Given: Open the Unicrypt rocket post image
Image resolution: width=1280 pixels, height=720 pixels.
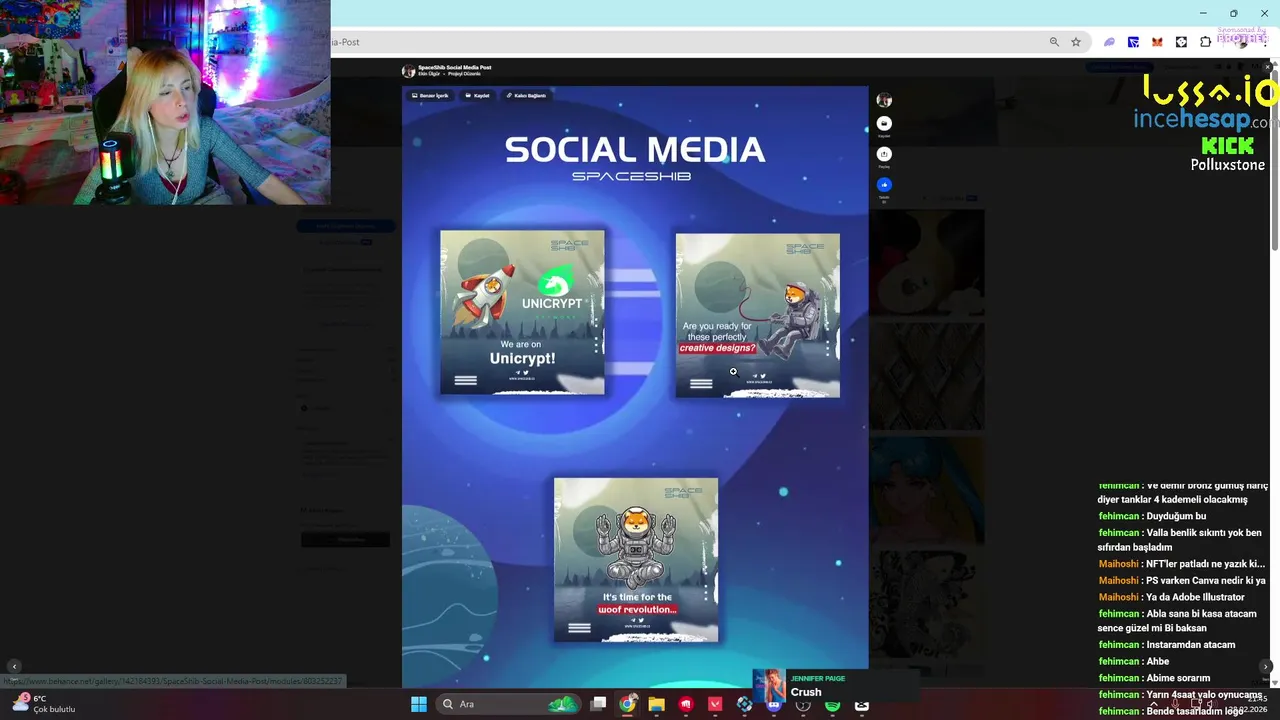Looking at the screenshot, I should [x=522, y=312].
